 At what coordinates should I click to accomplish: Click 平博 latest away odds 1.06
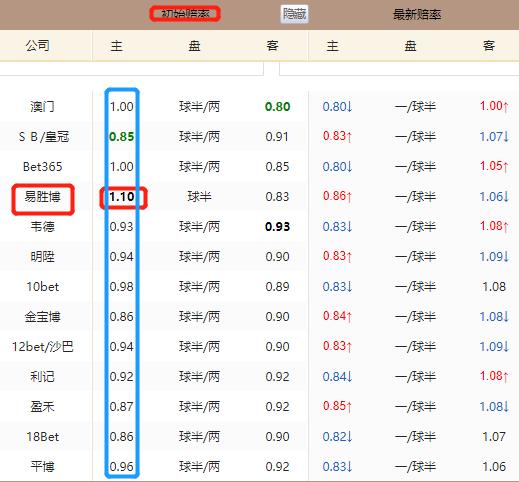pos(494,466)
